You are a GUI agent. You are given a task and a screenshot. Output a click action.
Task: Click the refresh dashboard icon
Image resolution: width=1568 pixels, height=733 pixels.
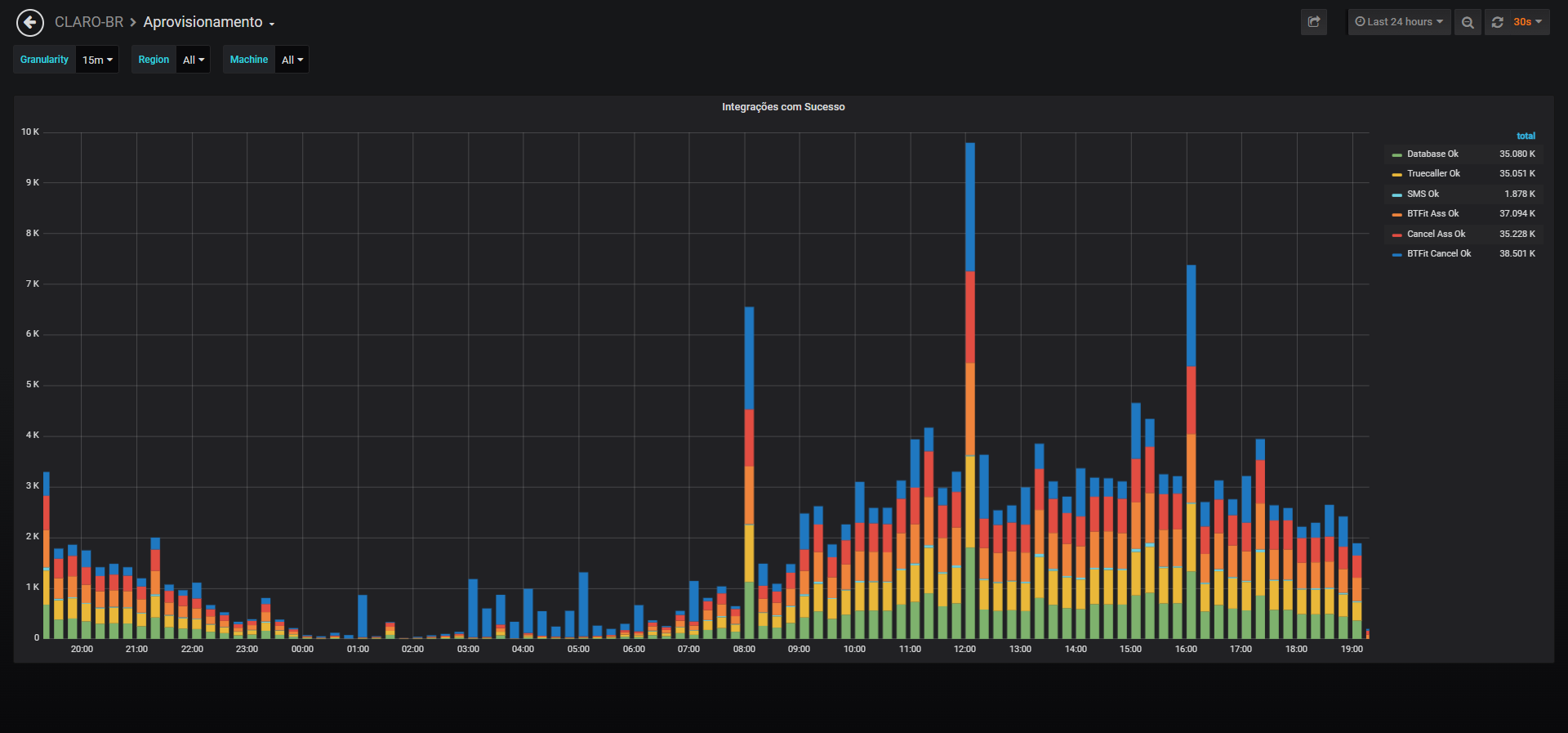[1497, 22]
